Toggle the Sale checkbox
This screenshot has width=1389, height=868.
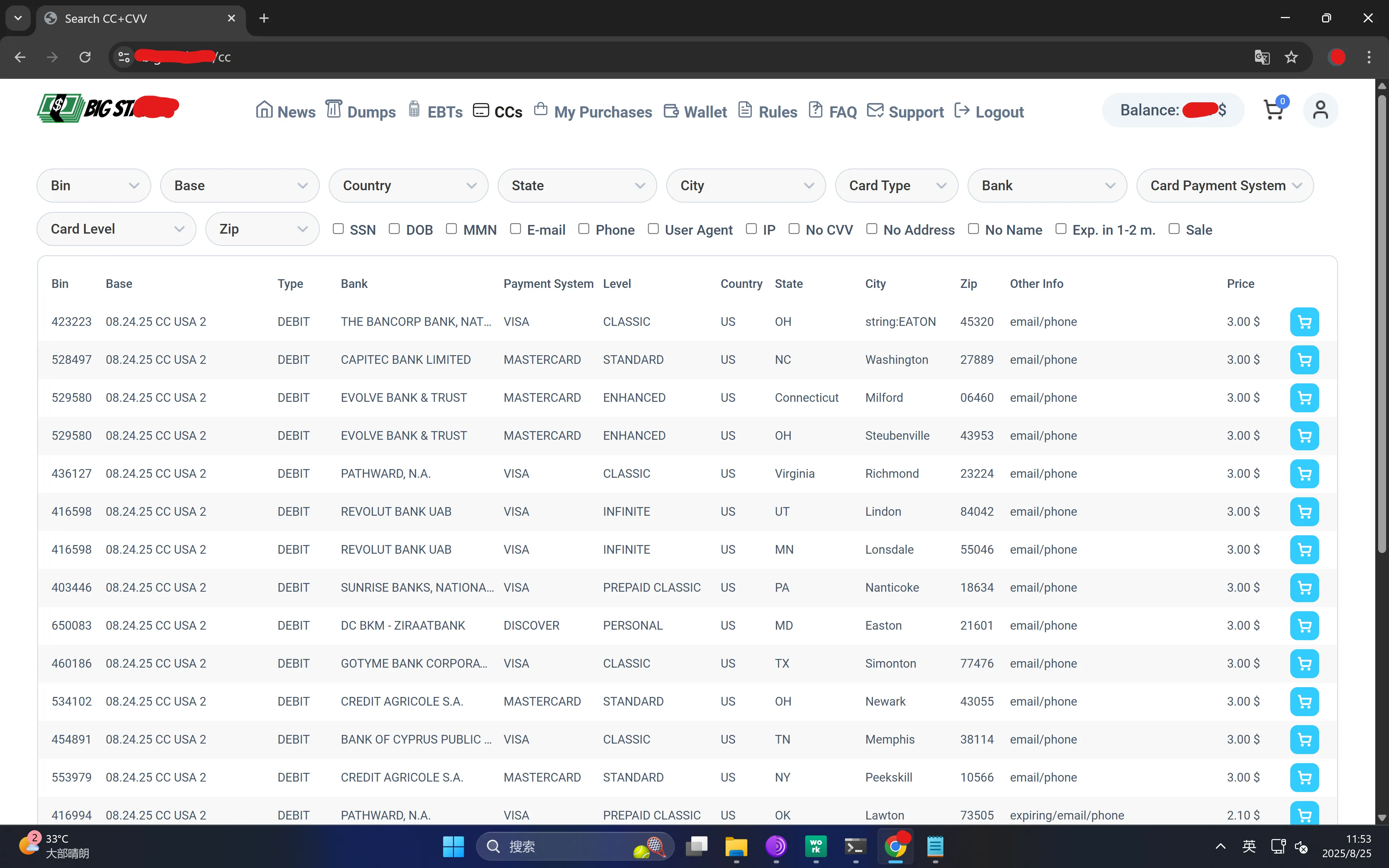tap(1175, 229)
